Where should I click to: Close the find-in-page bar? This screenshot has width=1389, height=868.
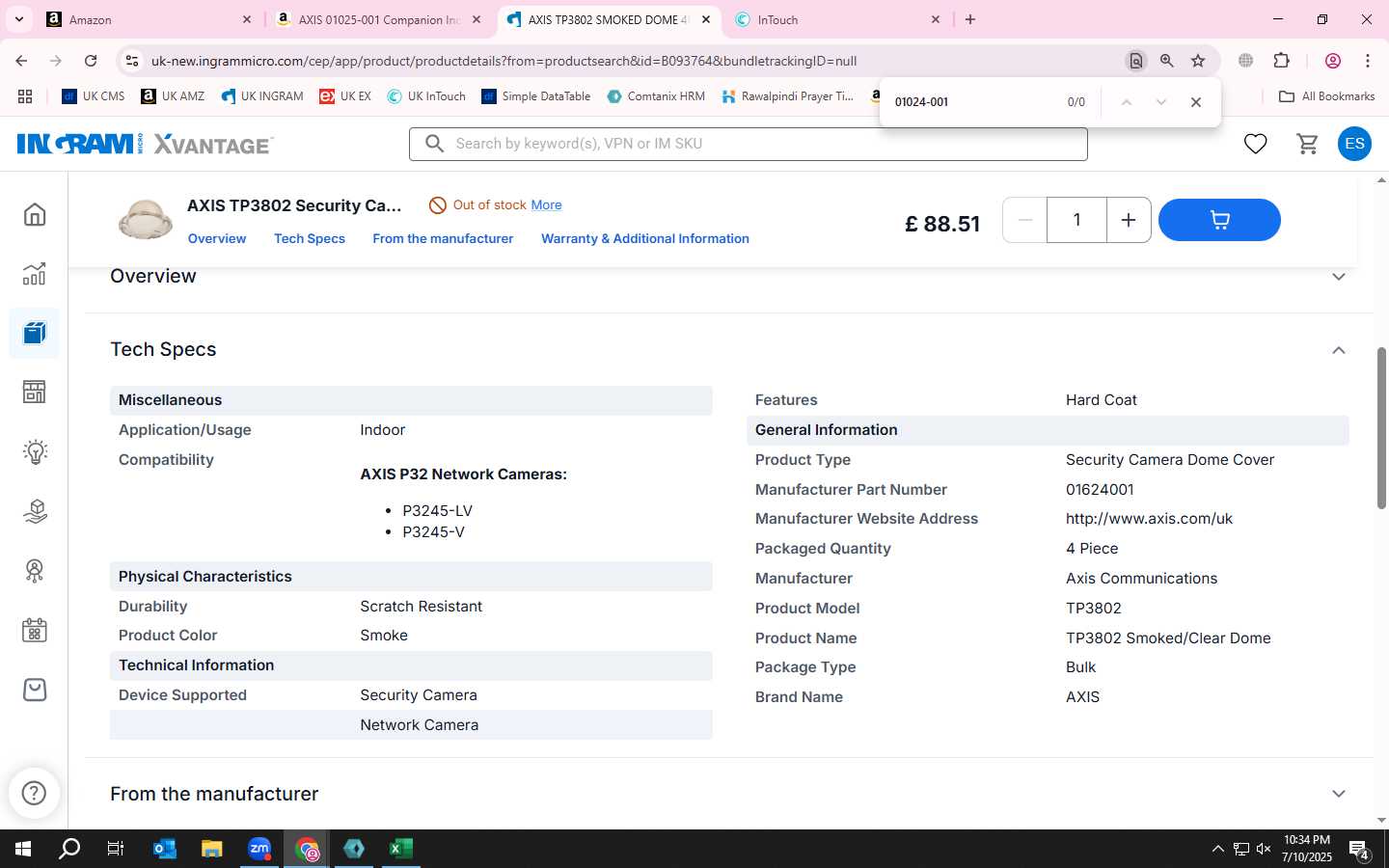[1196, 102]
